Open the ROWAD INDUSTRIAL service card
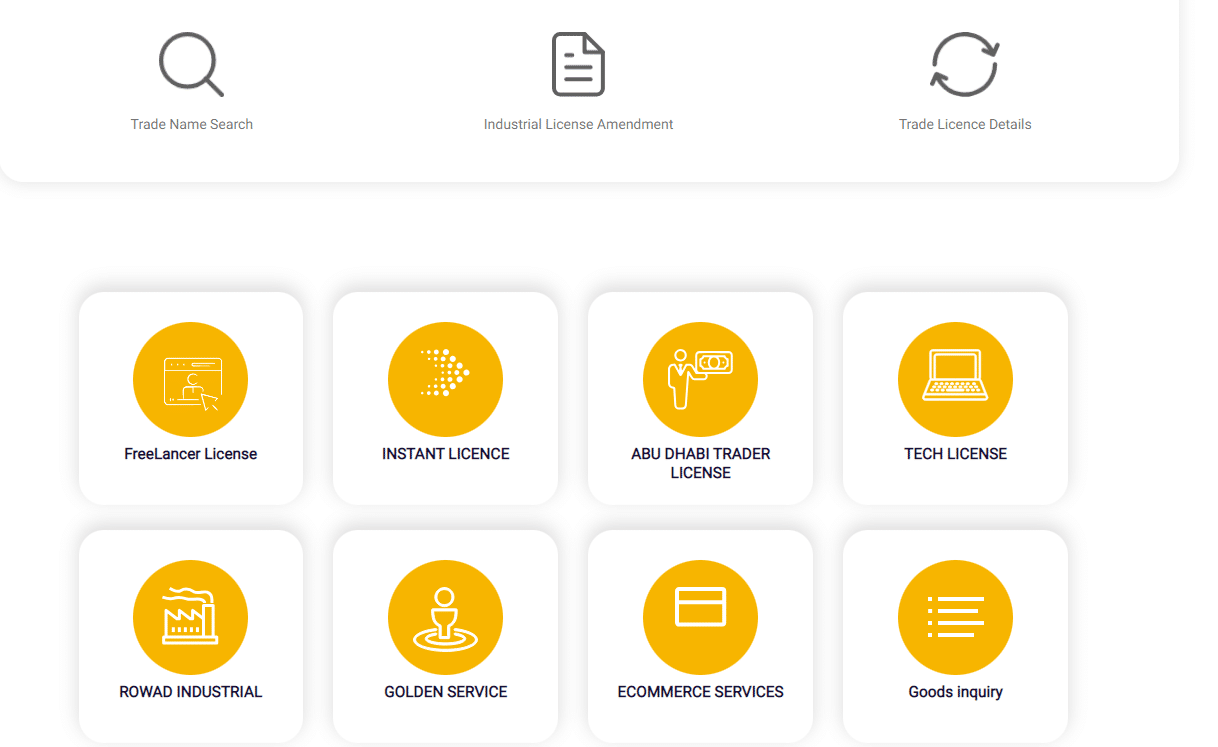This screenshot has height=747, width=1218. click(190, 636)
